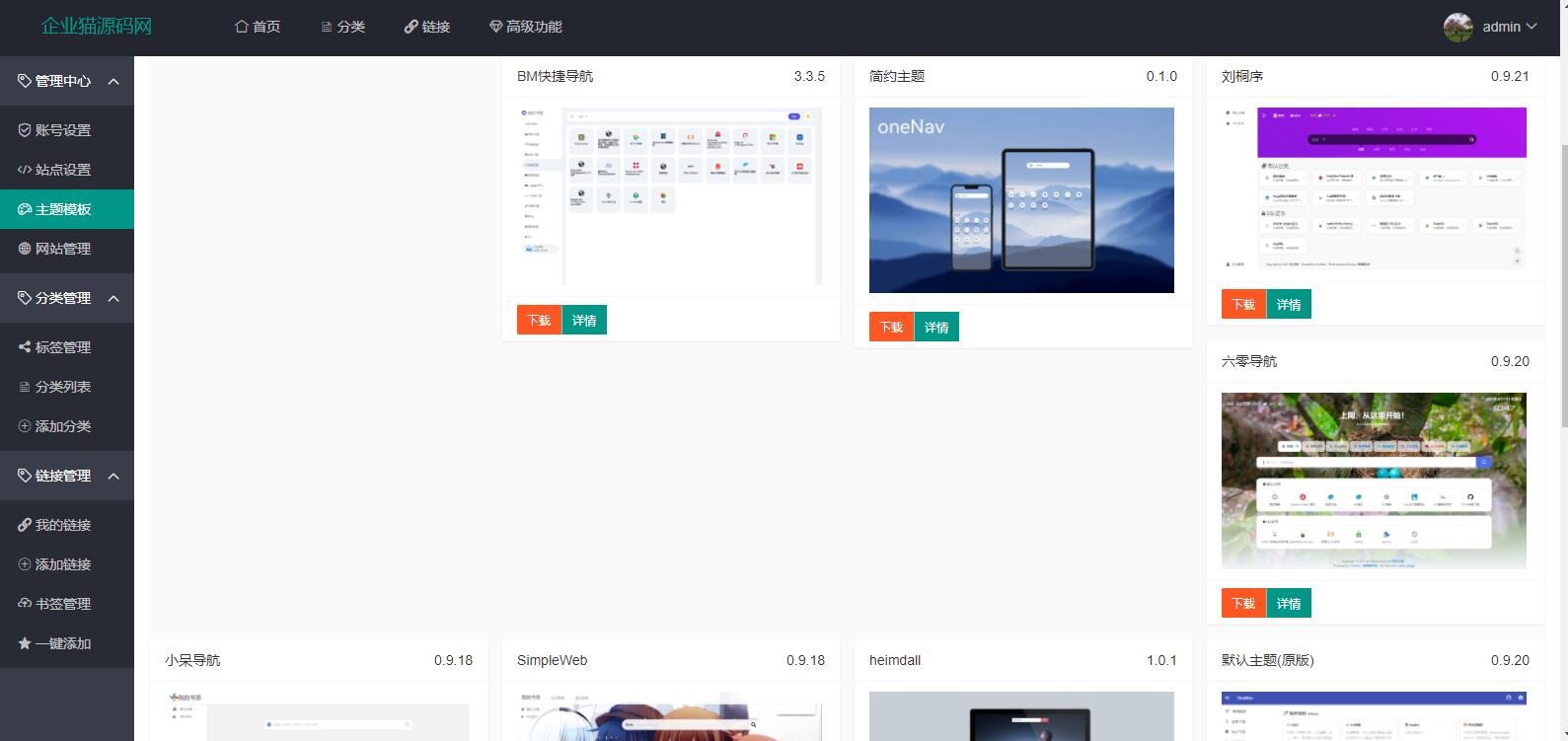Open the admin user dropdown arrow
Screen dimensions: 1568x741
[x=1531, y=27]
